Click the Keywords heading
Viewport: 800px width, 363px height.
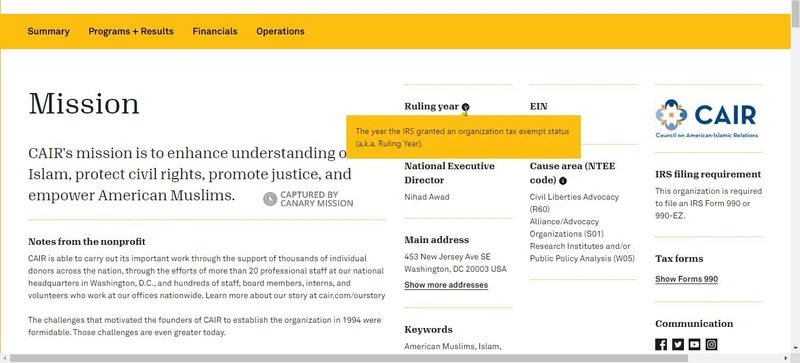pyautogui.click(x=428, y=330)
